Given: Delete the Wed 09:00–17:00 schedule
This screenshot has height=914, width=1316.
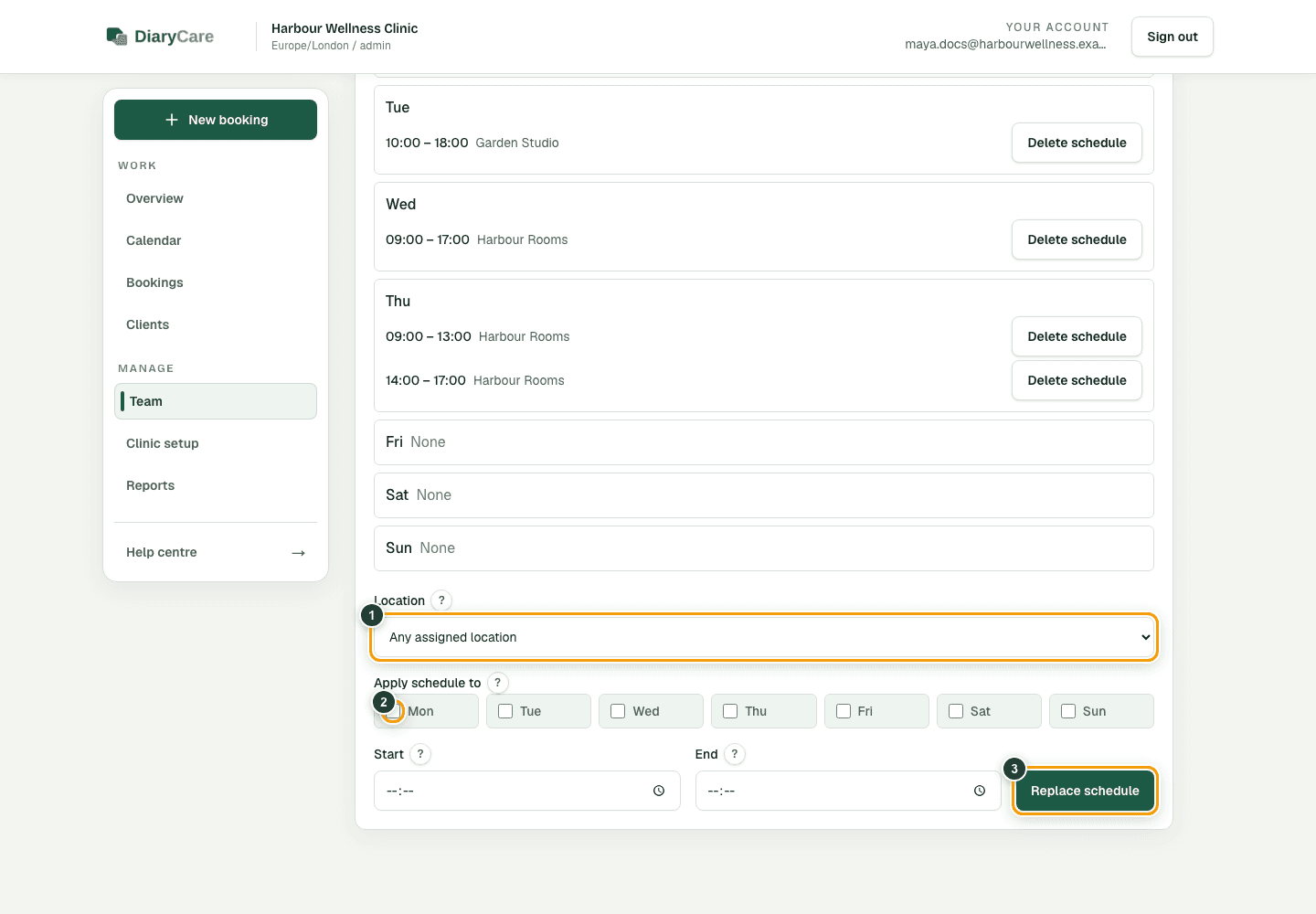Looking at the screenshot, I should [1077, 239].
